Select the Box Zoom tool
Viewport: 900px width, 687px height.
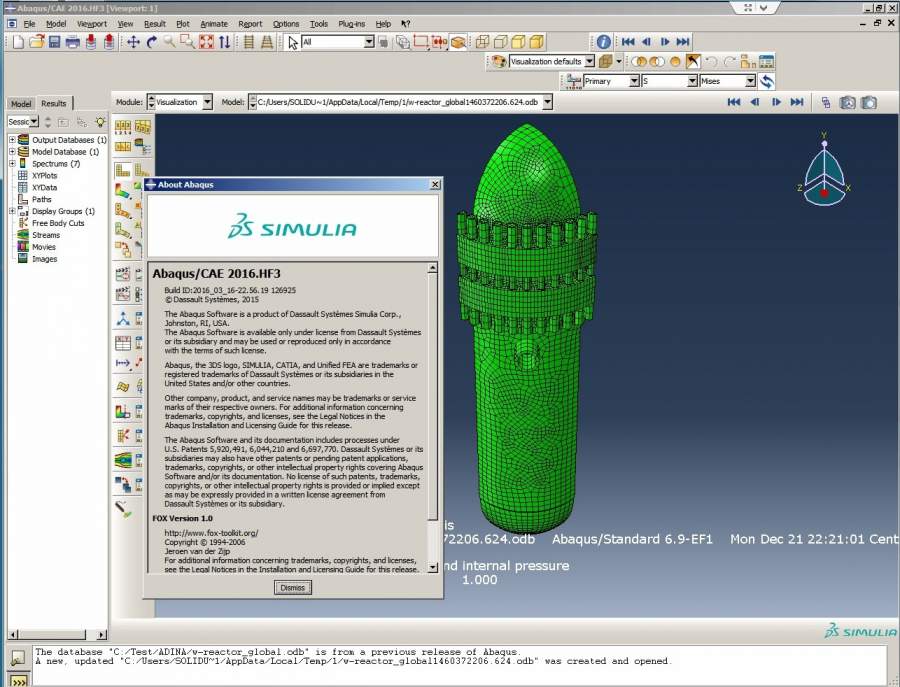[x=187, y=42]
